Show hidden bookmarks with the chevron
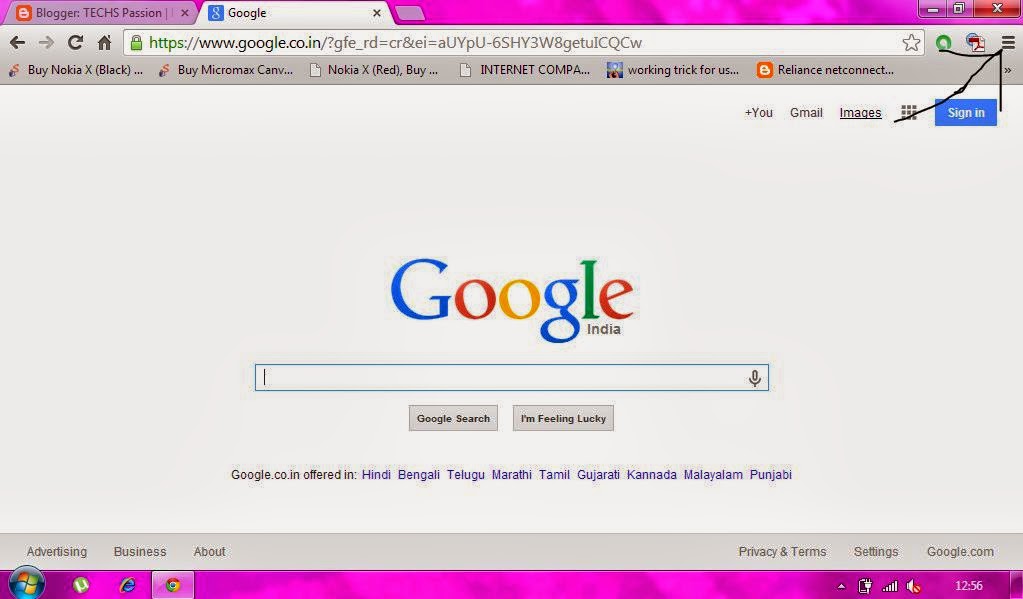Image resolution: width=1023 pixels, height=599 pixels. point(1008,70)
